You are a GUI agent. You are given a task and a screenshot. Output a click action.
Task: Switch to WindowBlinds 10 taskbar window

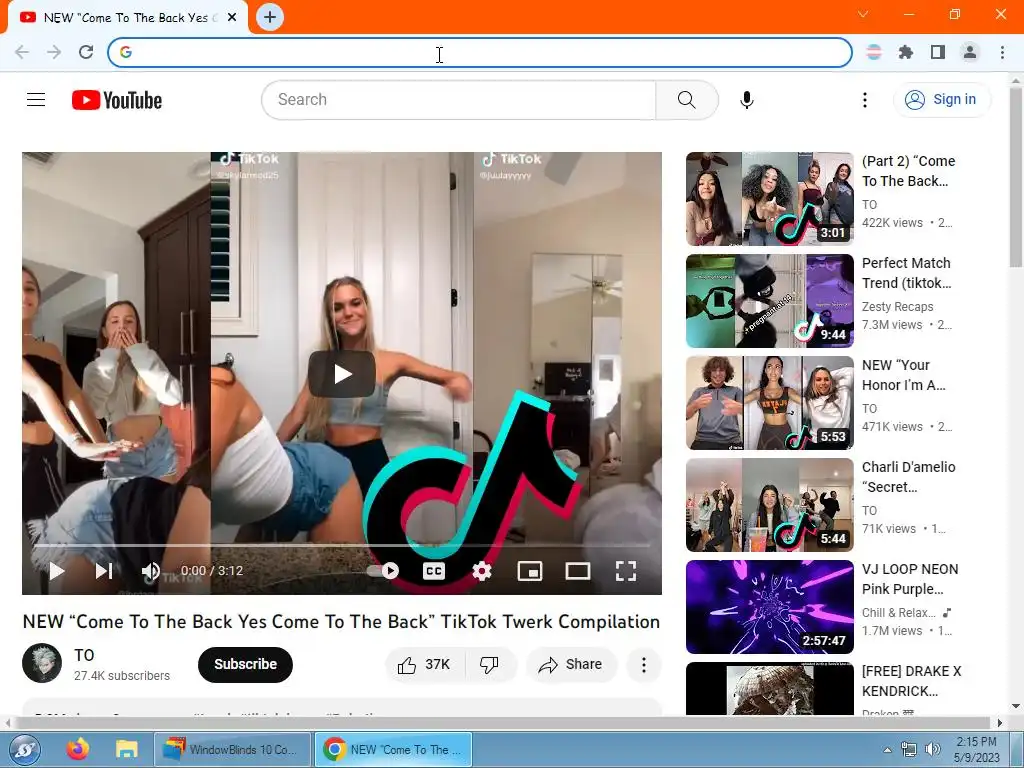(231, 750)
